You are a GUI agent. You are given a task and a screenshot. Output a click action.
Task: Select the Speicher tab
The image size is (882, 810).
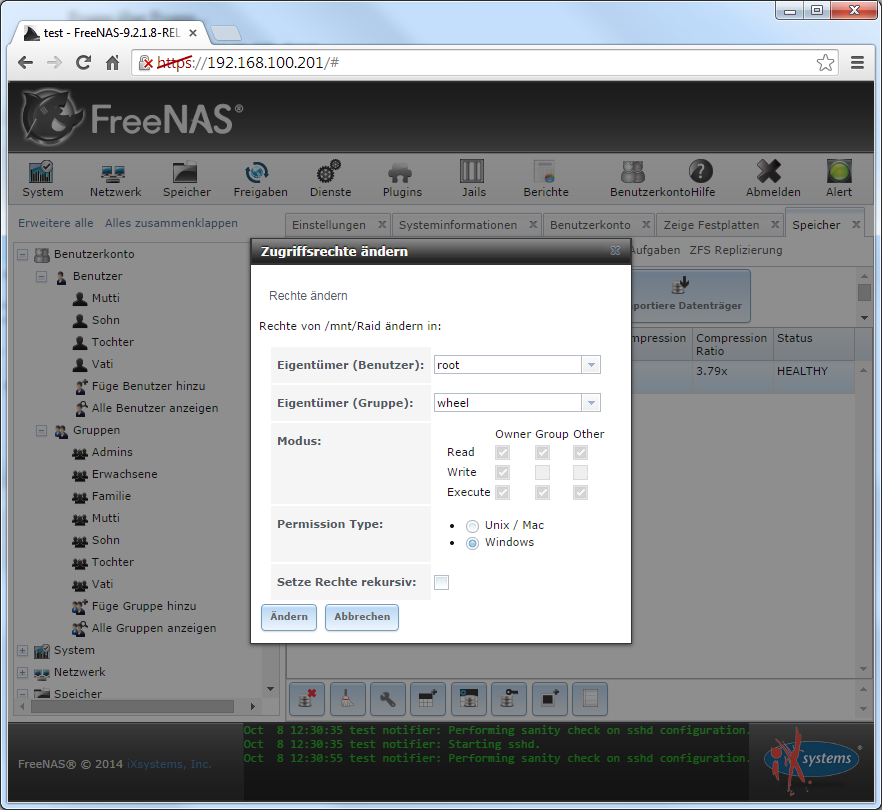(x=816, y=225)
